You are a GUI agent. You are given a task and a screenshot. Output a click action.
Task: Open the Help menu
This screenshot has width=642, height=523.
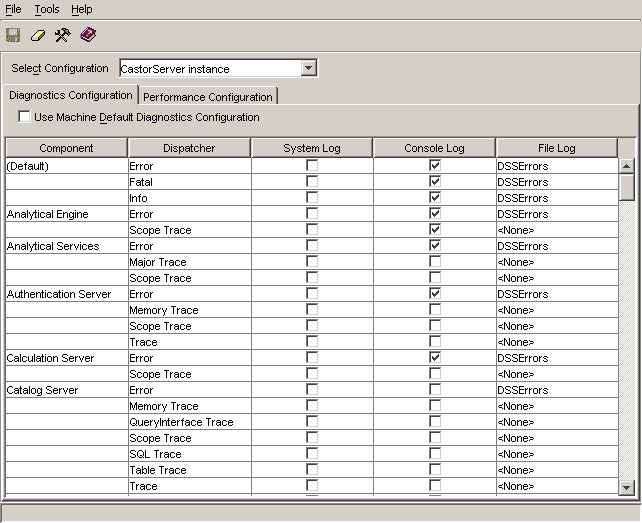pos(82,9)
